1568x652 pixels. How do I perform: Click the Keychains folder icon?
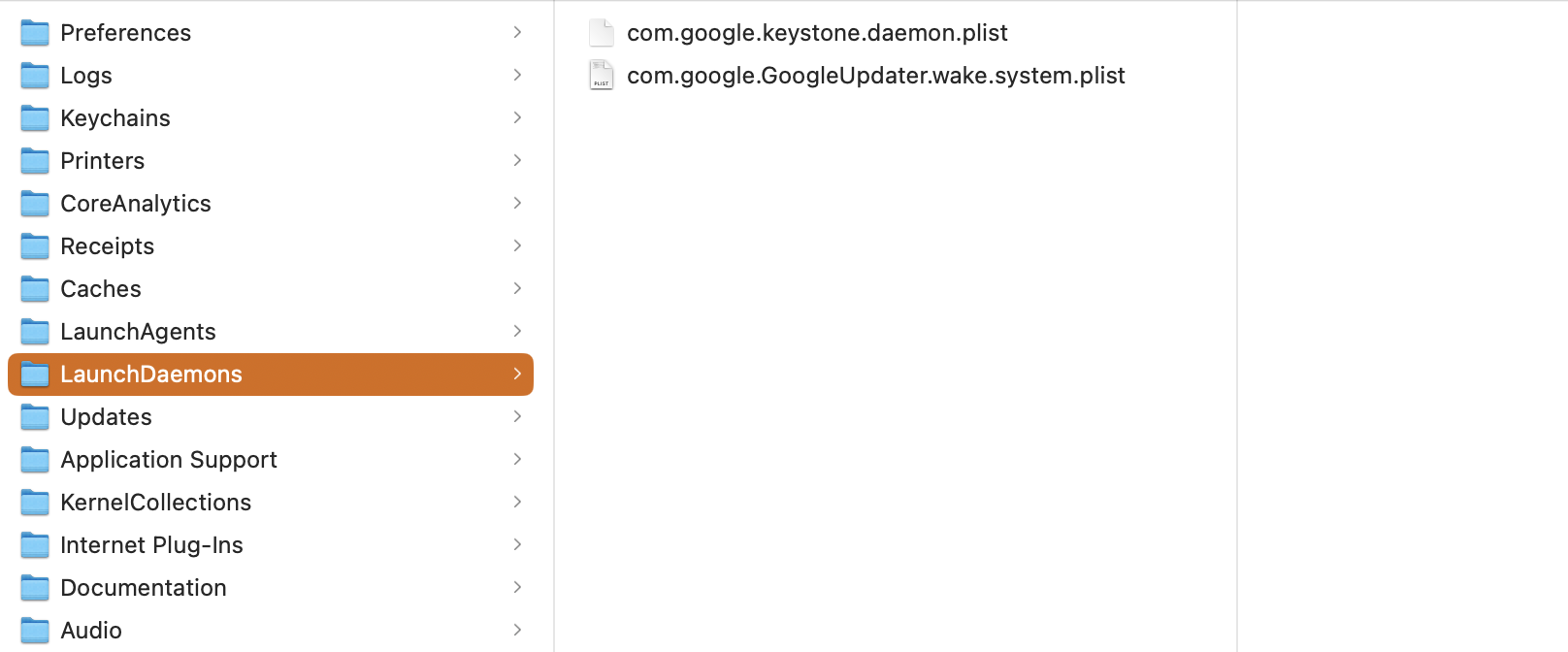(x=35, y=118)
